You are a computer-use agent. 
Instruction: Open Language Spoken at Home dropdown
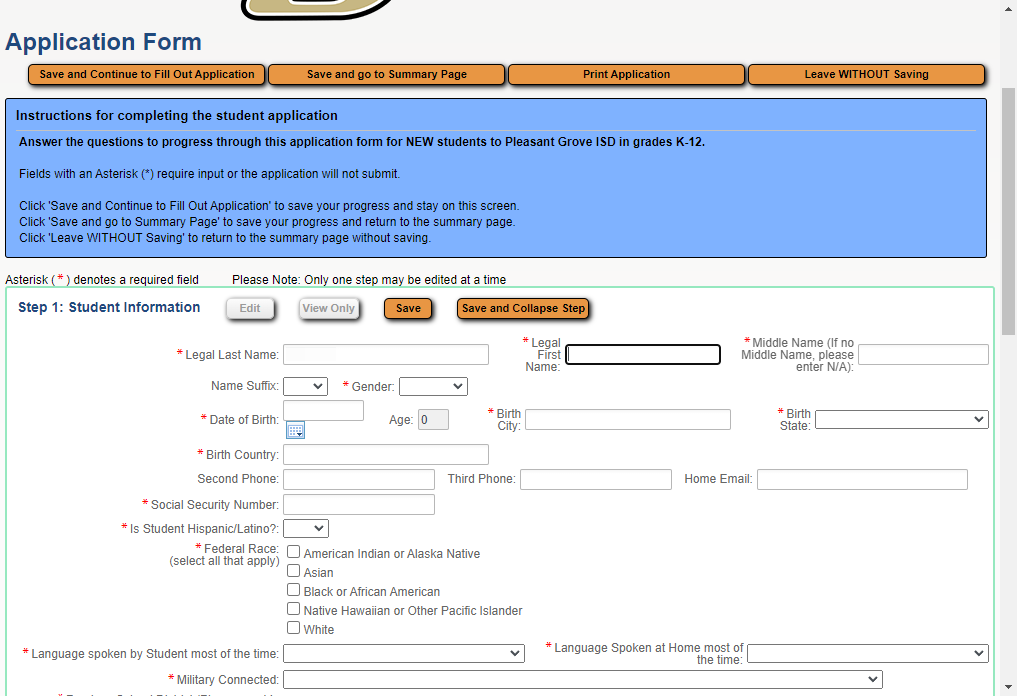click(x=868, y=653)
